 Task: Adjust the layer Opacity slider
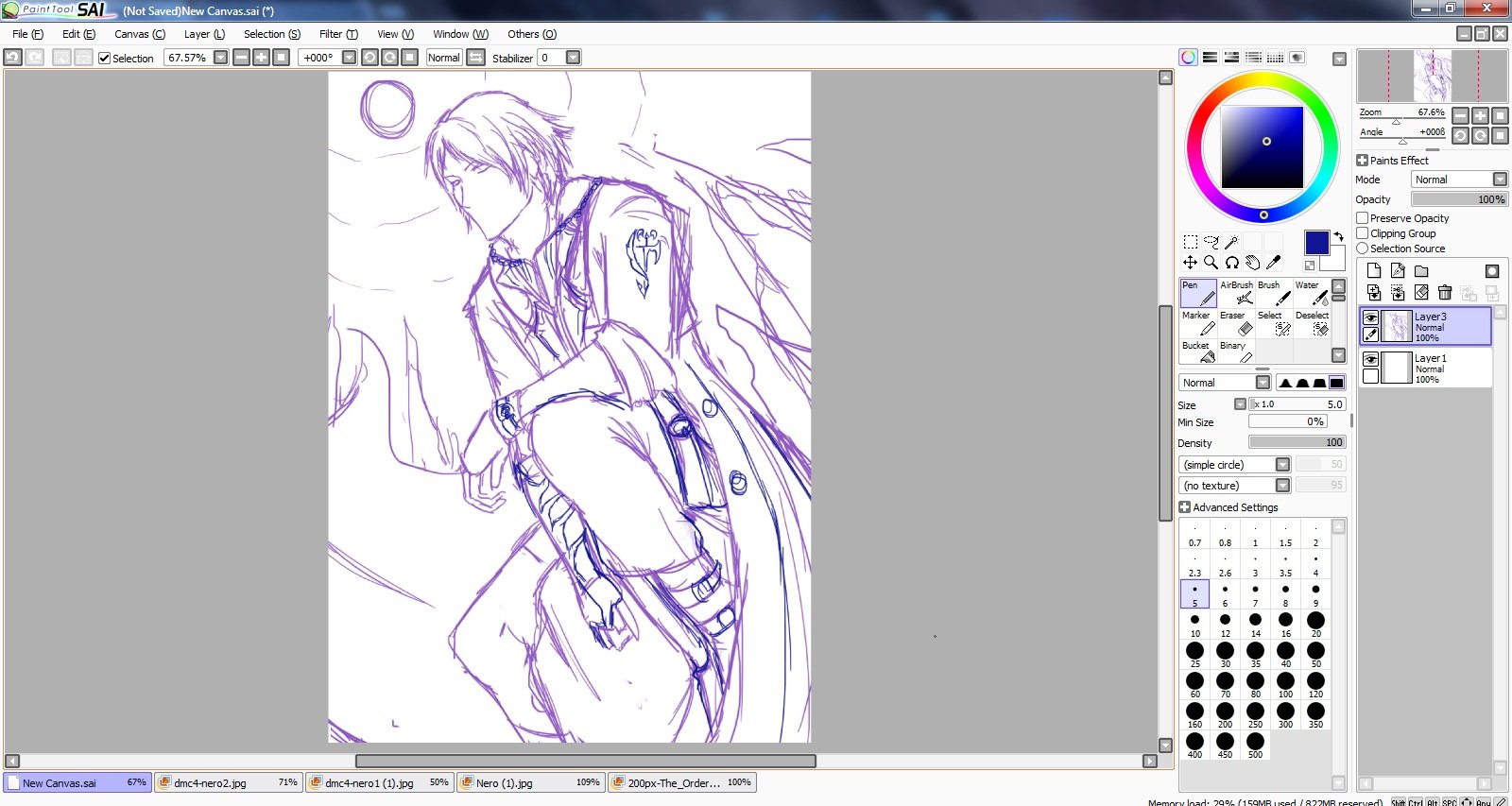1459,199
